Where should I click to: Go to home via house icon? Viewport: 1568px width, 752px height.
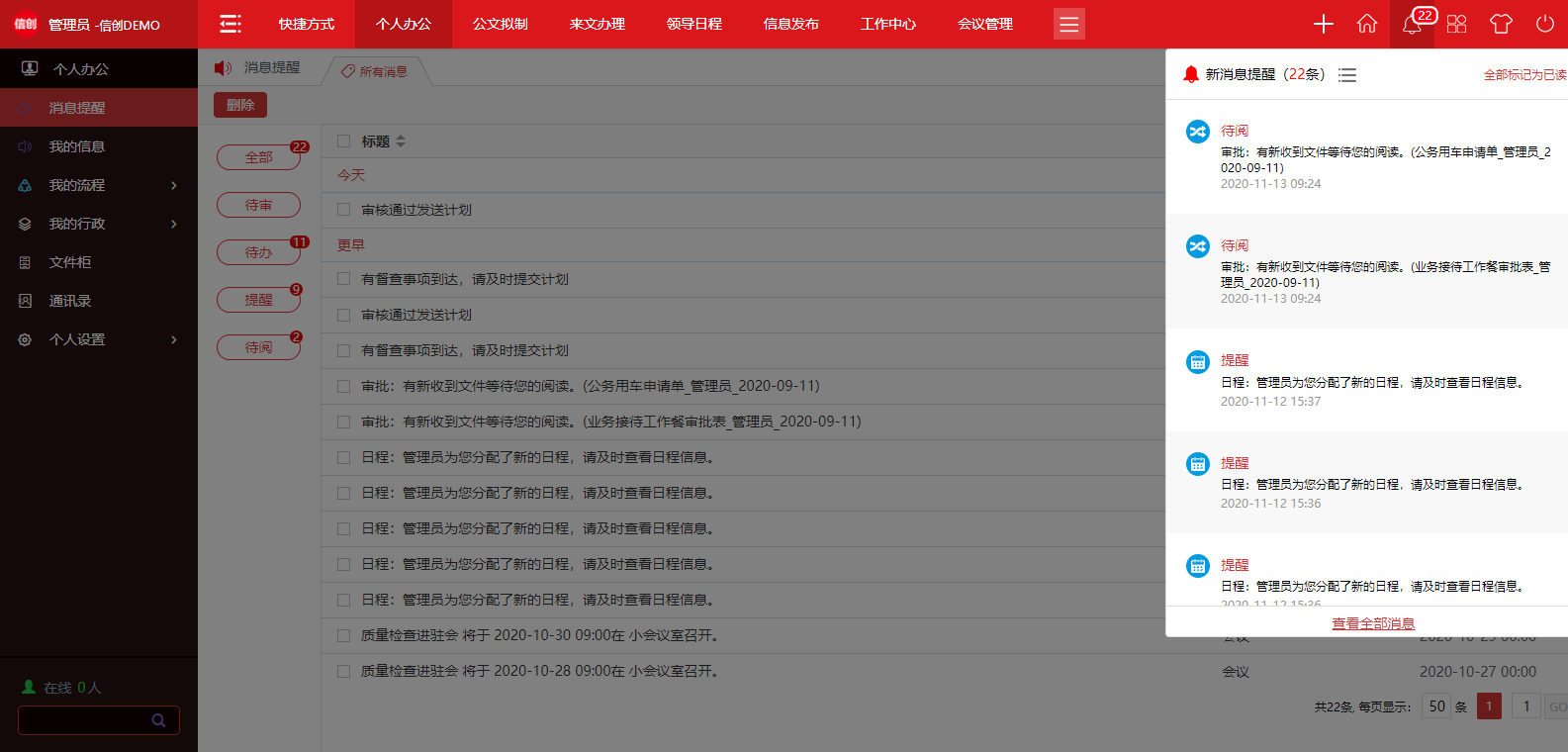pyautogui.click(x=1366, y=24)
